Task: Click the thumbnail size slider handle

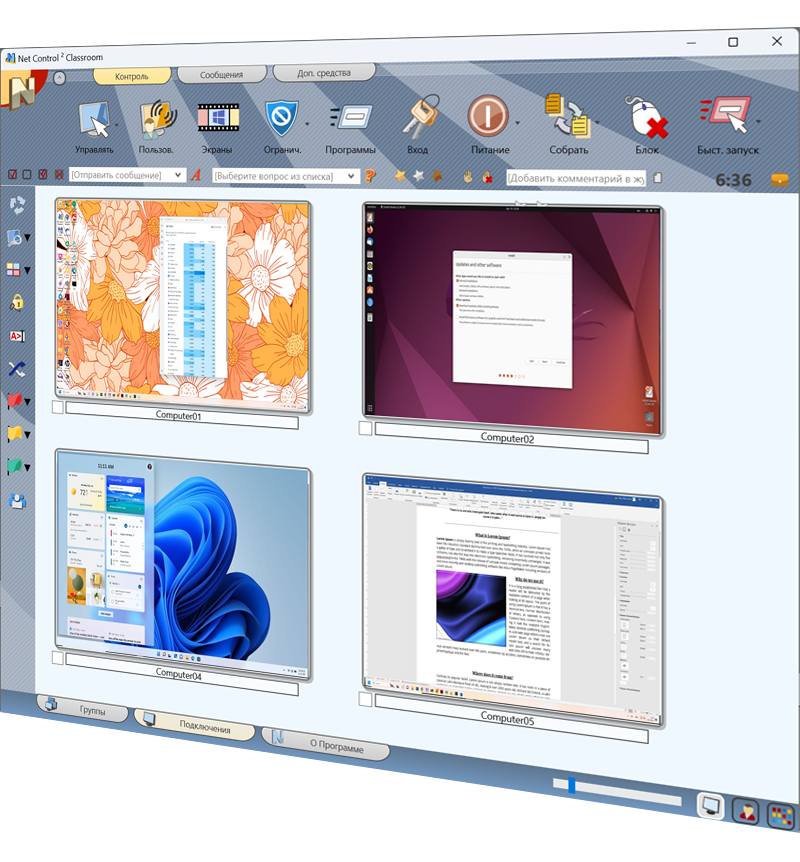Action: point(571,785)
